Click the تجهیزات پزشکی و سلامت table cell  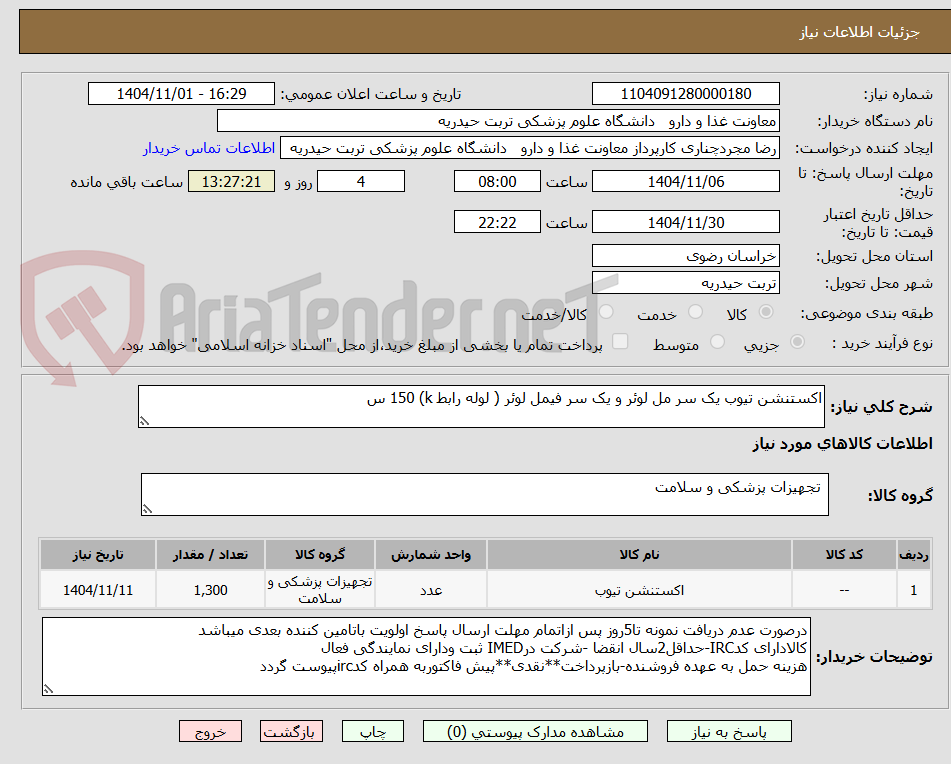(320, 590)
